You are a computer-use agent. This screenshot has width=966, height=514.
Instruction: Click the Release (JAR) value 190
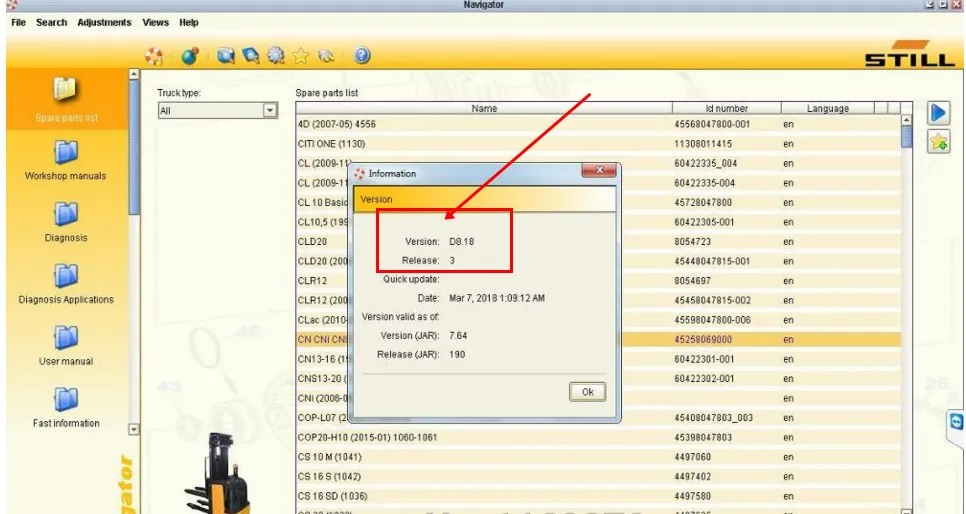pos(457,354)
